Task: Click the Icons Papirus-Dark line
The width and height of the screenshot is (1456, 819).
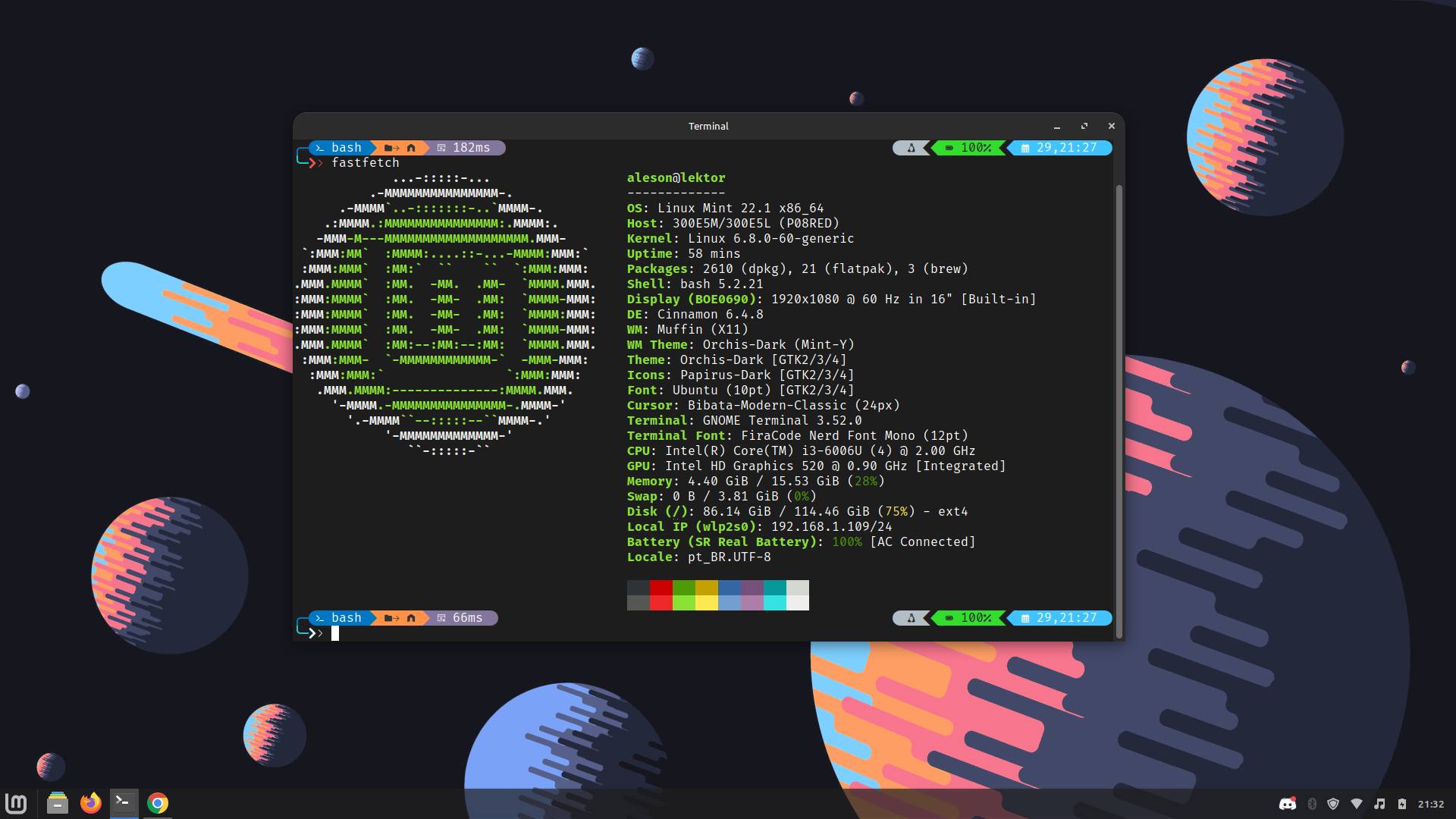Action: tap(741, 375)
